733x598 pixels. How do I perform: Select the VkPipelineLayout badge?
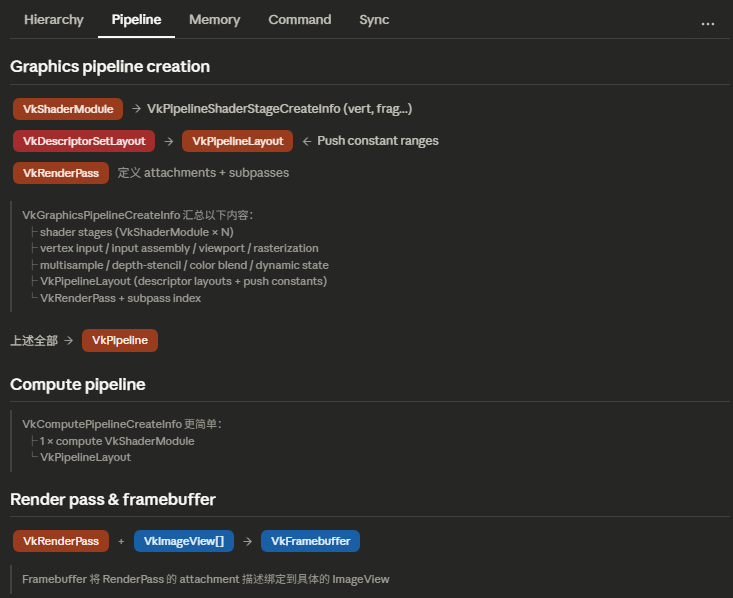coord(237,141)
